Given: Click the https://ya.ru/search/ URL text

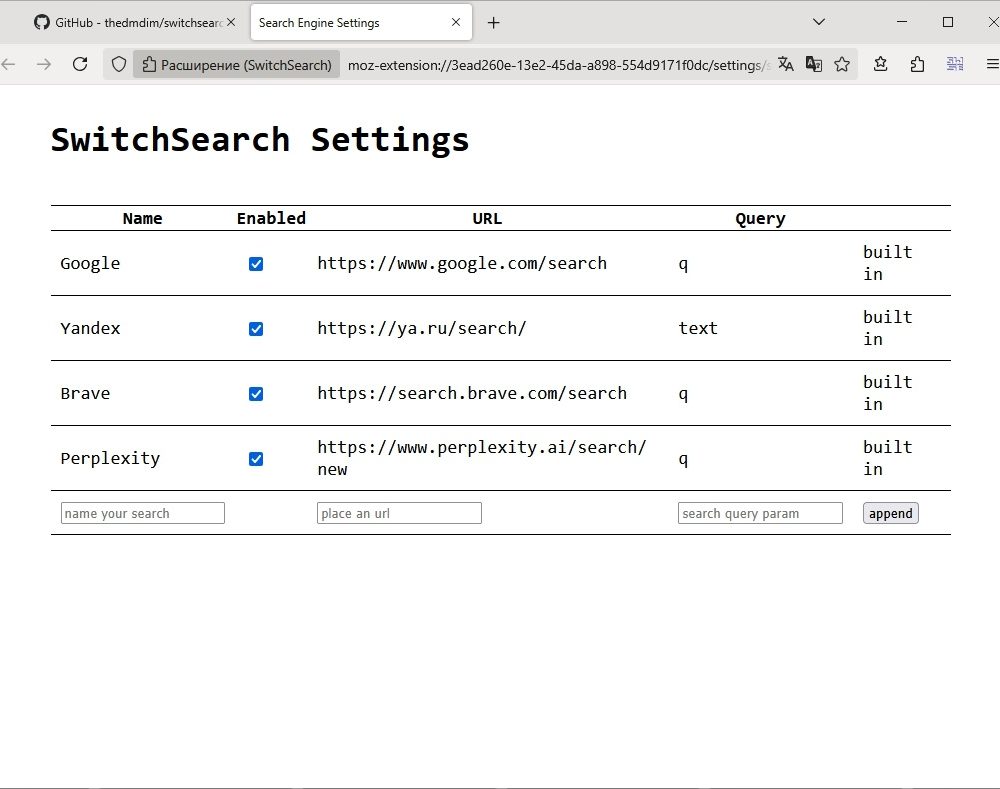Looking at the screenshot, I should [422, 328].
